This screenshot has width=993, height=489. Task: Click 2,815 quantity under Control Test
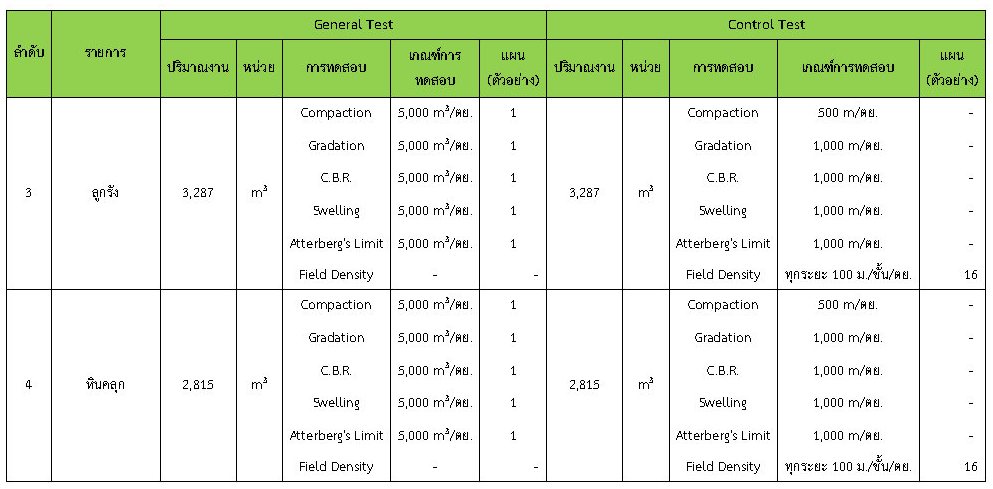(x=584, y=385)
